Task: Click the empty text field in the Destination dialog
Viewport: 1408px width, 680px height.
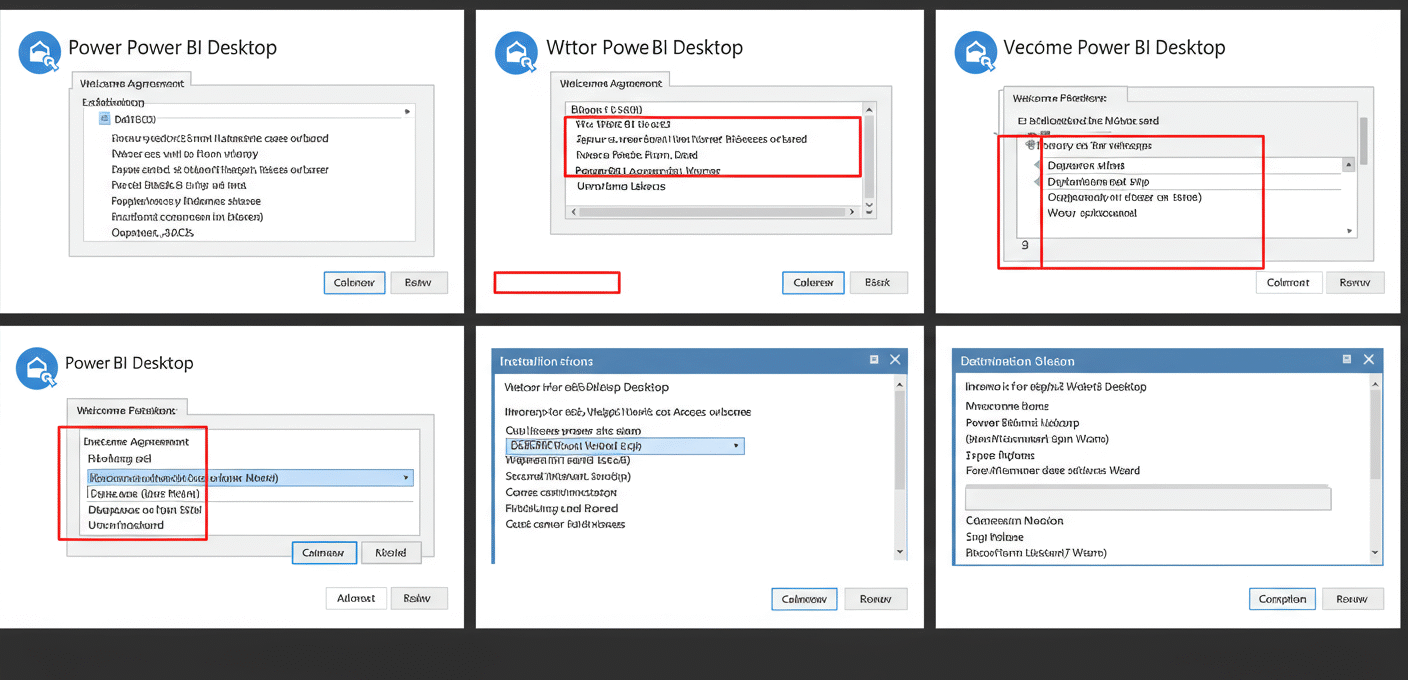Action: tap(1147, 498)
